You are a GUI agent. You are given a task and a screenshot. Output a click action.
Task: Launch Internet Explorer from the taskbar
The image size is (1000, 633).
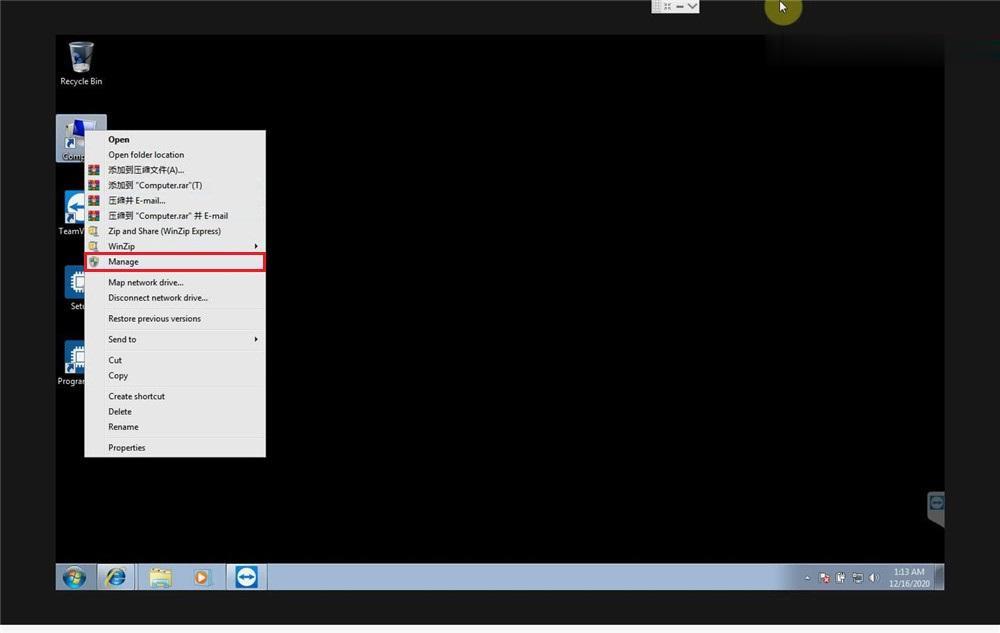116,578
